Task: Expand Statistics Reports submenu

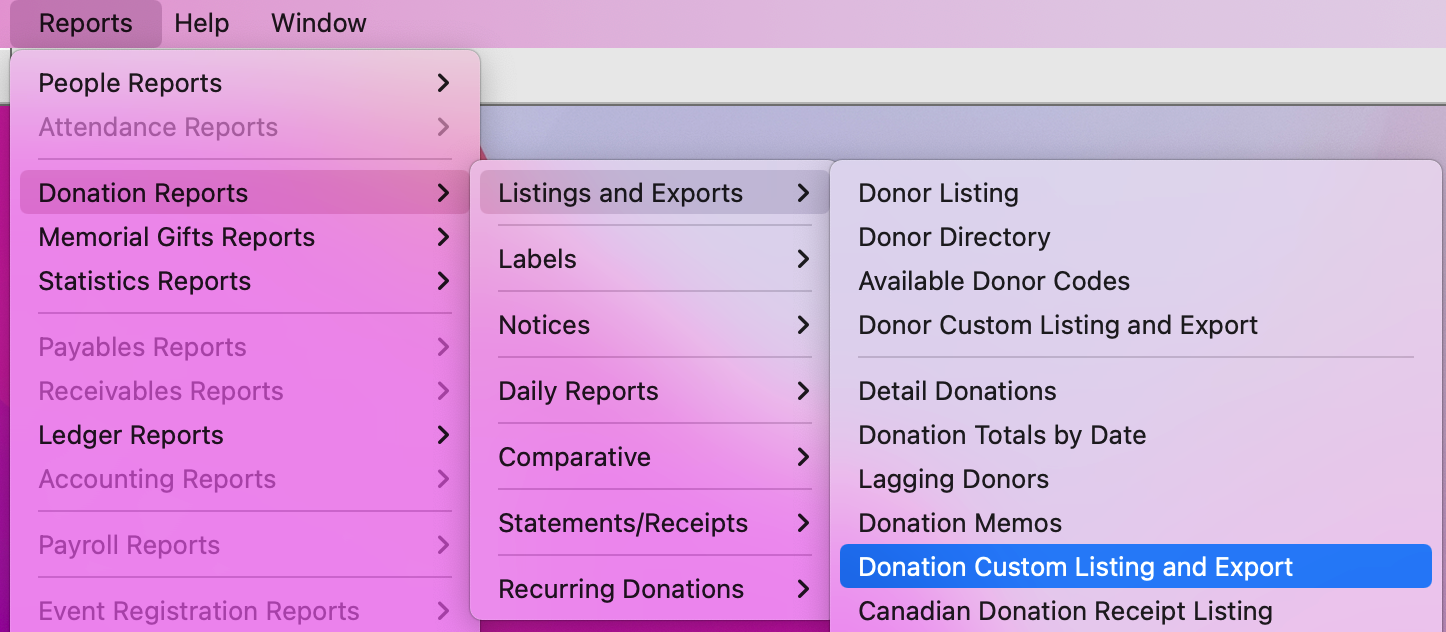Action: pos(144,281)
